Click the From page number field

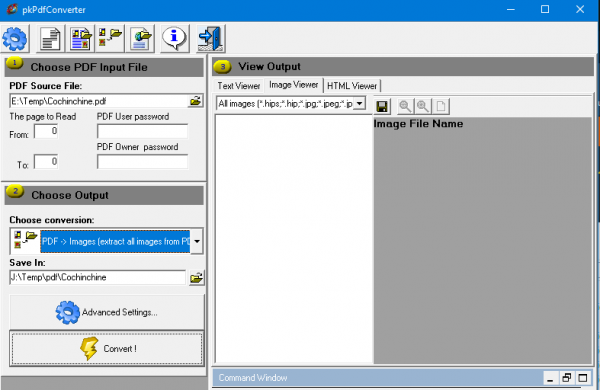pos(46,131)
